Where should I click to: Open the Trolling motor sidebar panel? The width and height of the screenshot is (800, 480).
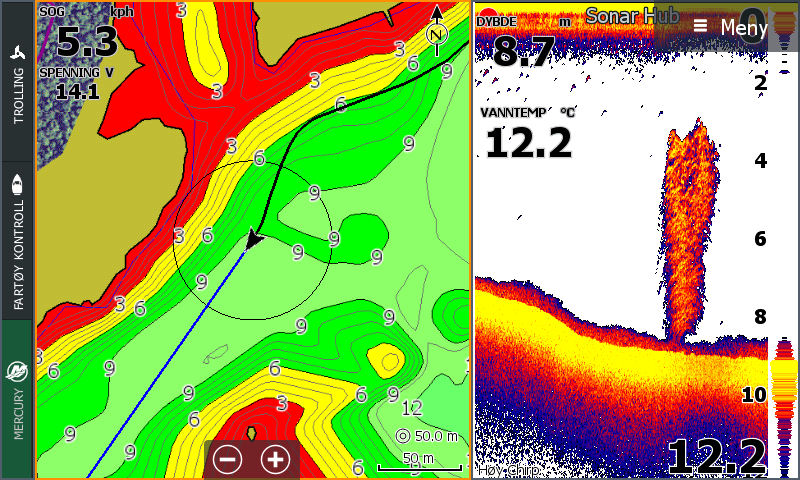17,82
